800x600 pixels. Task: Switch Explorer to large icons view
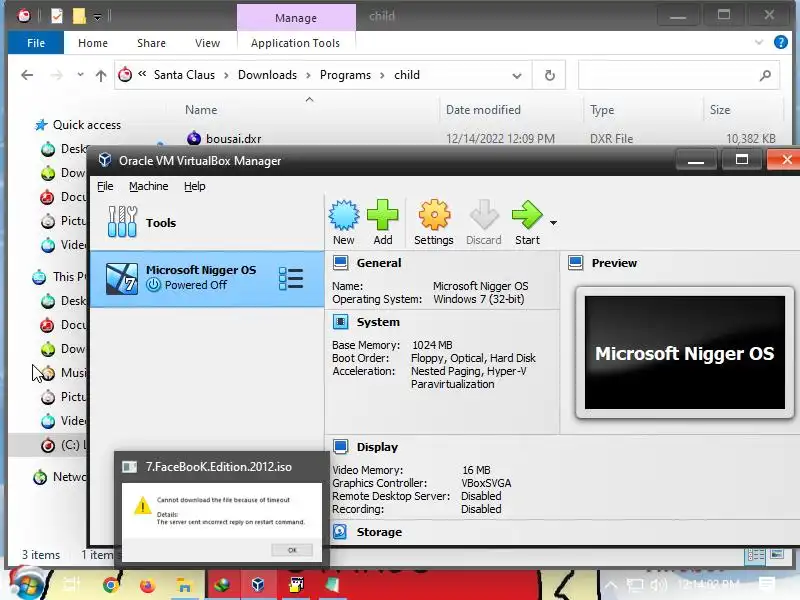777,554
